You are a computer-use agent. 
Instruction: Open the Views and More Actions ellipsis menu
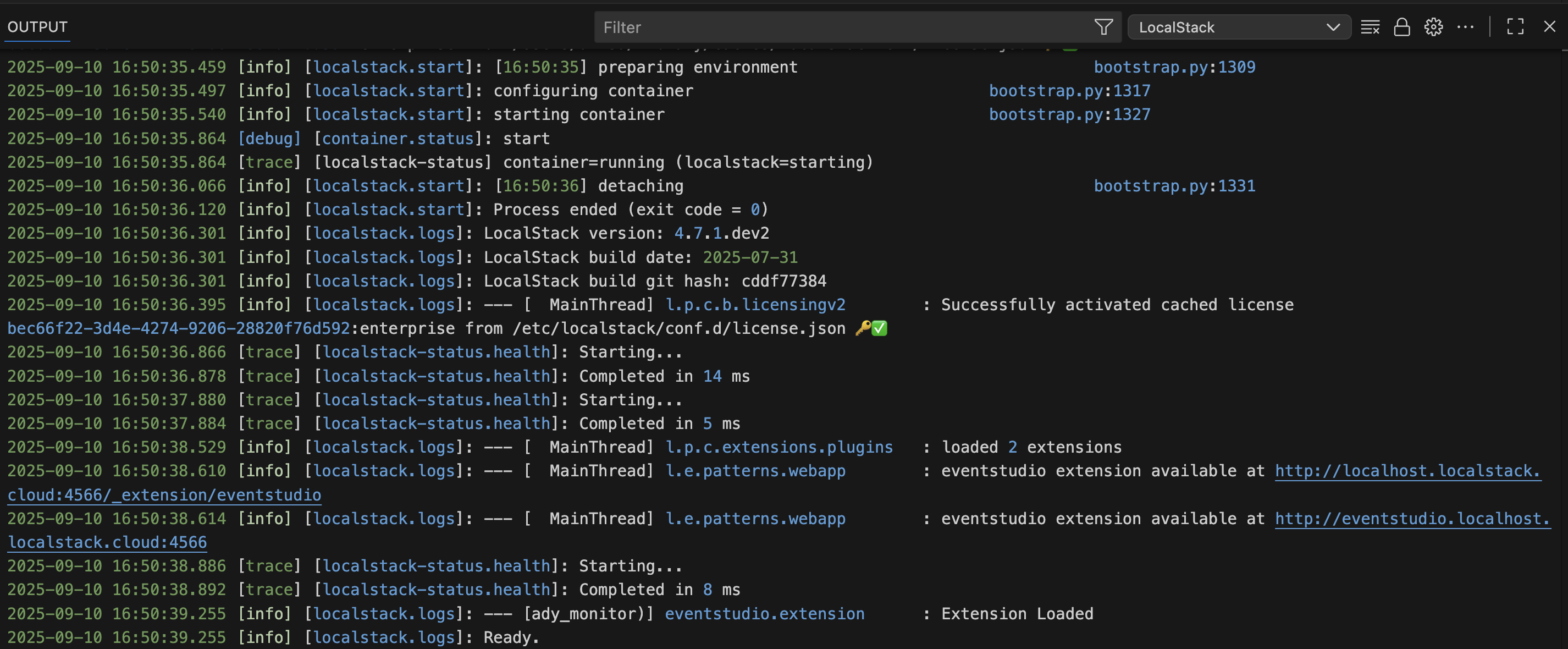(x=1466, y=27)
